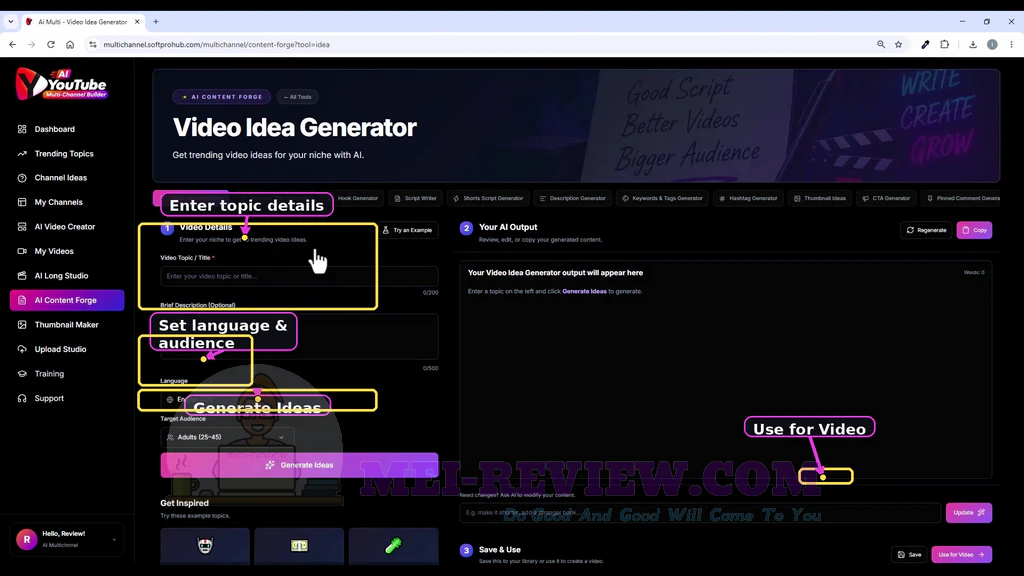Click the Update button

[x=969, y=513]
